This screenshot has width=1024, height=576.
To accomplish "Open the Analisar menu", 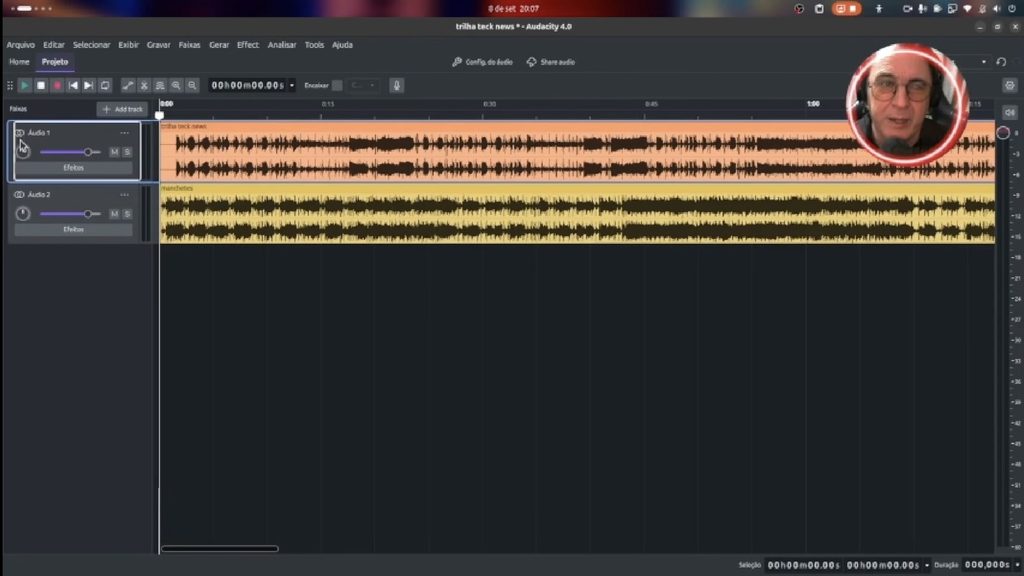I will (x=282, y=45).
